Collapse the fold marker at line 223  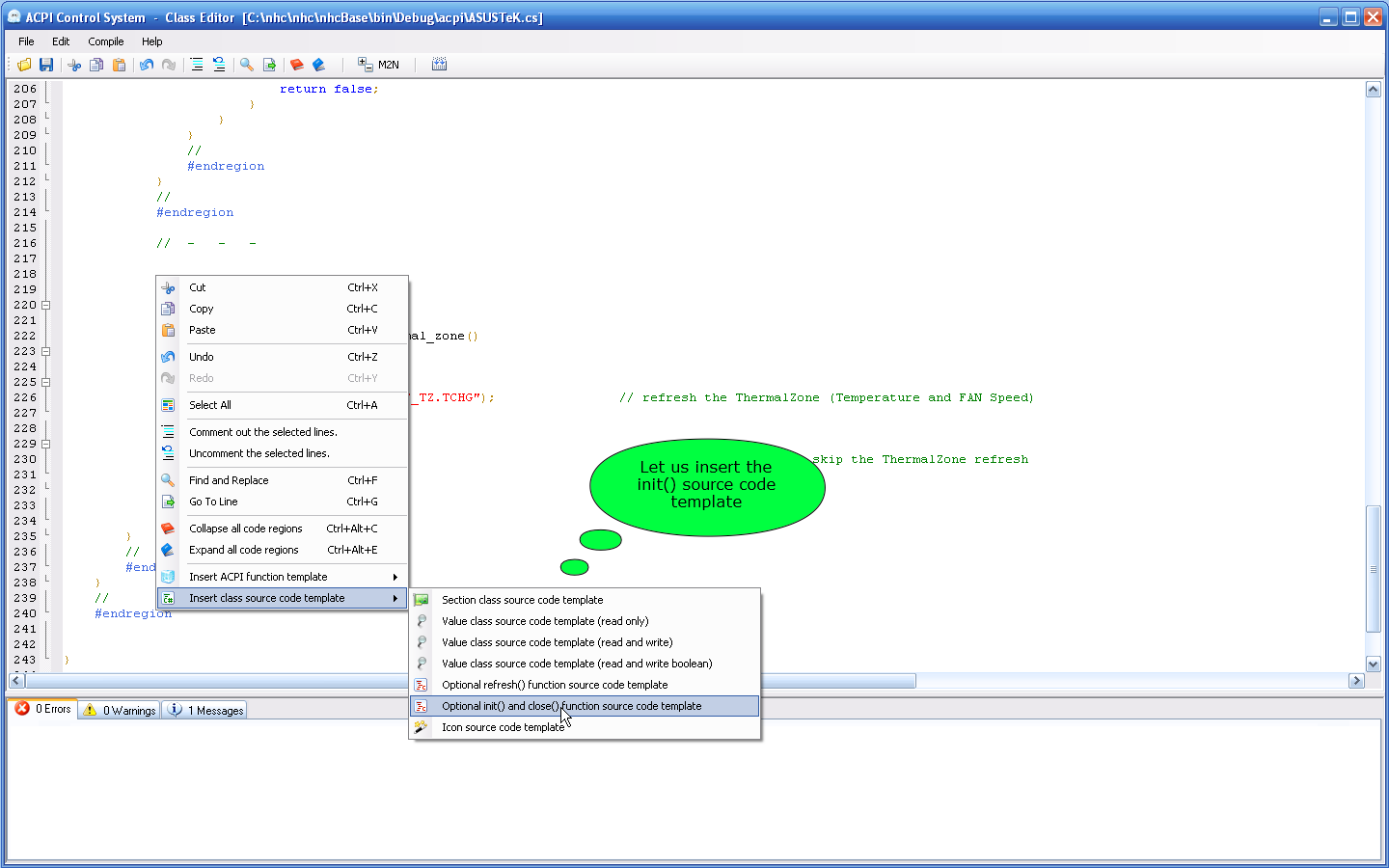pos(45,351)
